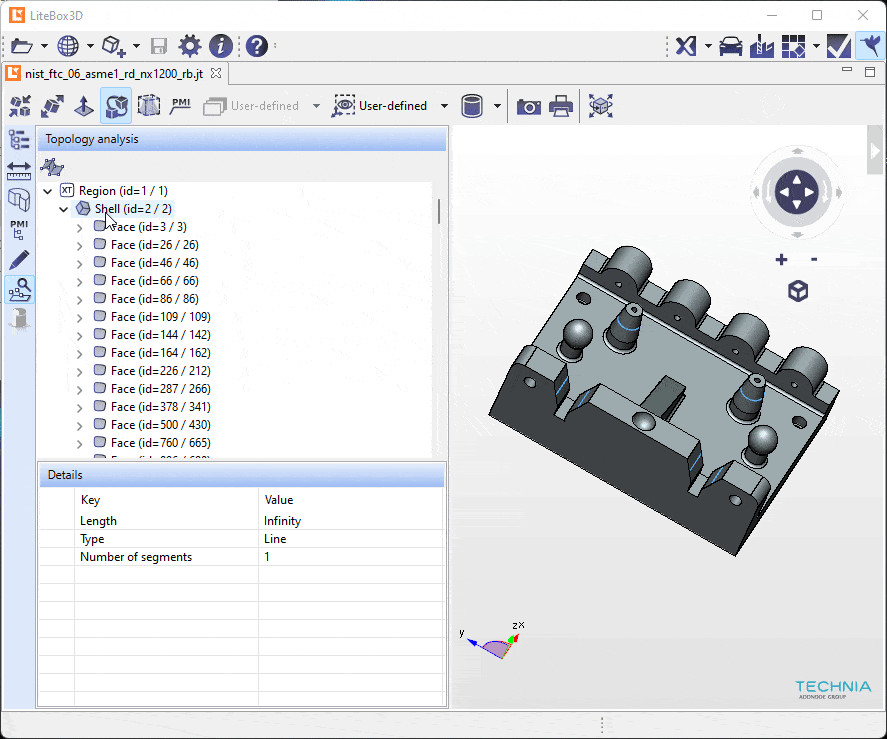Expand Face (id=3 / 3) node
Viewport: 887px width, 739px height.
tap(80, 227)
